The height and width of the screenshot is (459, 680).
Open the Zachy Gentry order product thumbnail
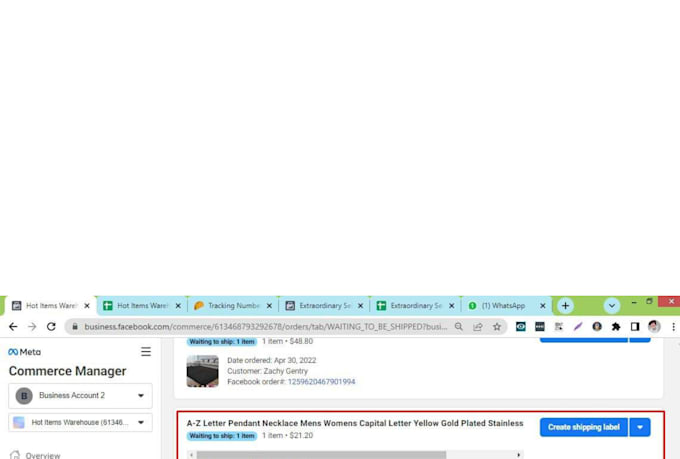pos(203,371)
